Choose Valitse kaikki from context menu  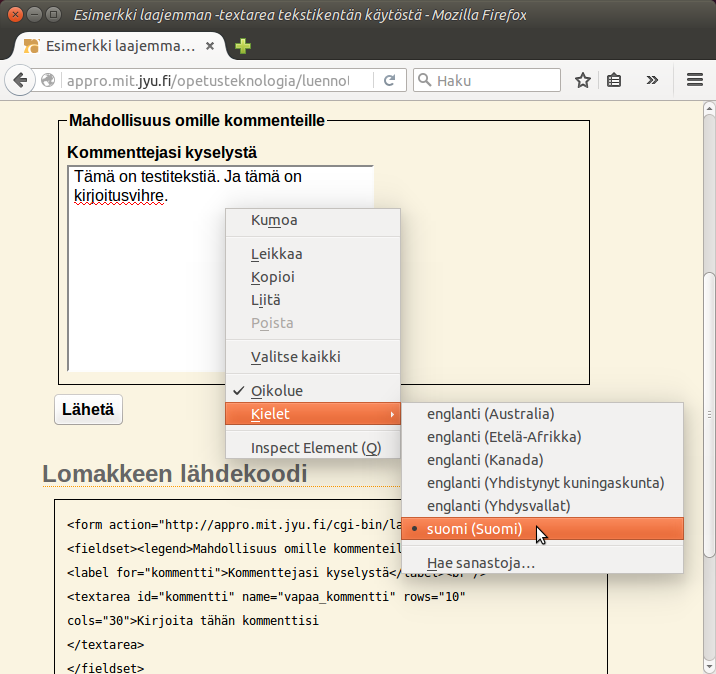(x=296, y=357)
